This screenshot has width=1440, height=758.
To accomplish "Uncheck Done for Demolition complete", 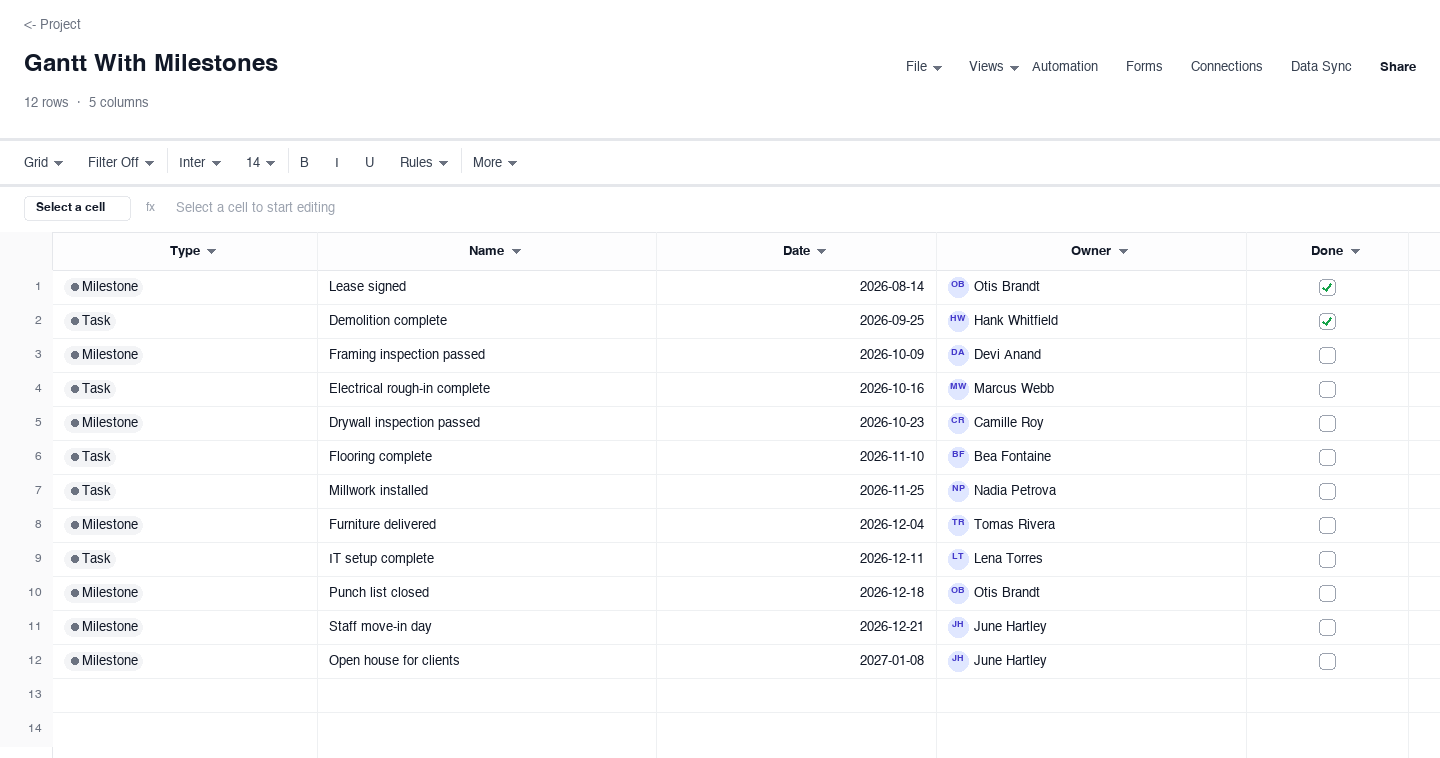I will [x=1327, y=322].
